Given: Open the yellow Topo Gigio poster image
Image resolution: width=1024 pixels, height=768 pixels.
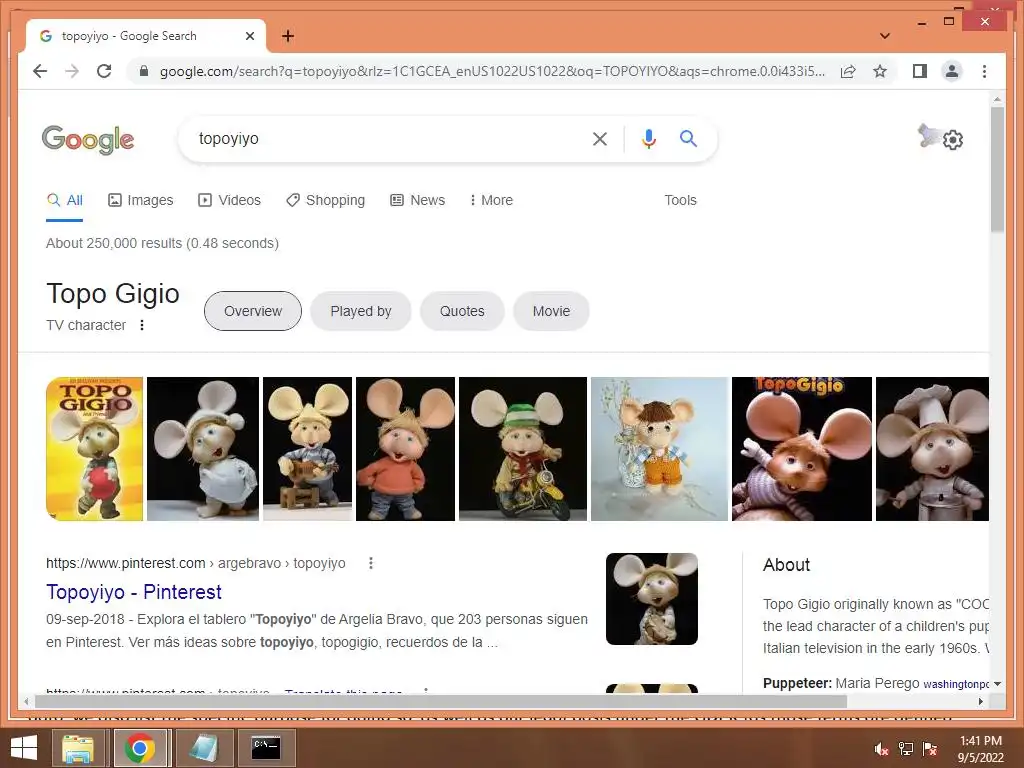Looking at the screenshot, I should tap(95, 449).
